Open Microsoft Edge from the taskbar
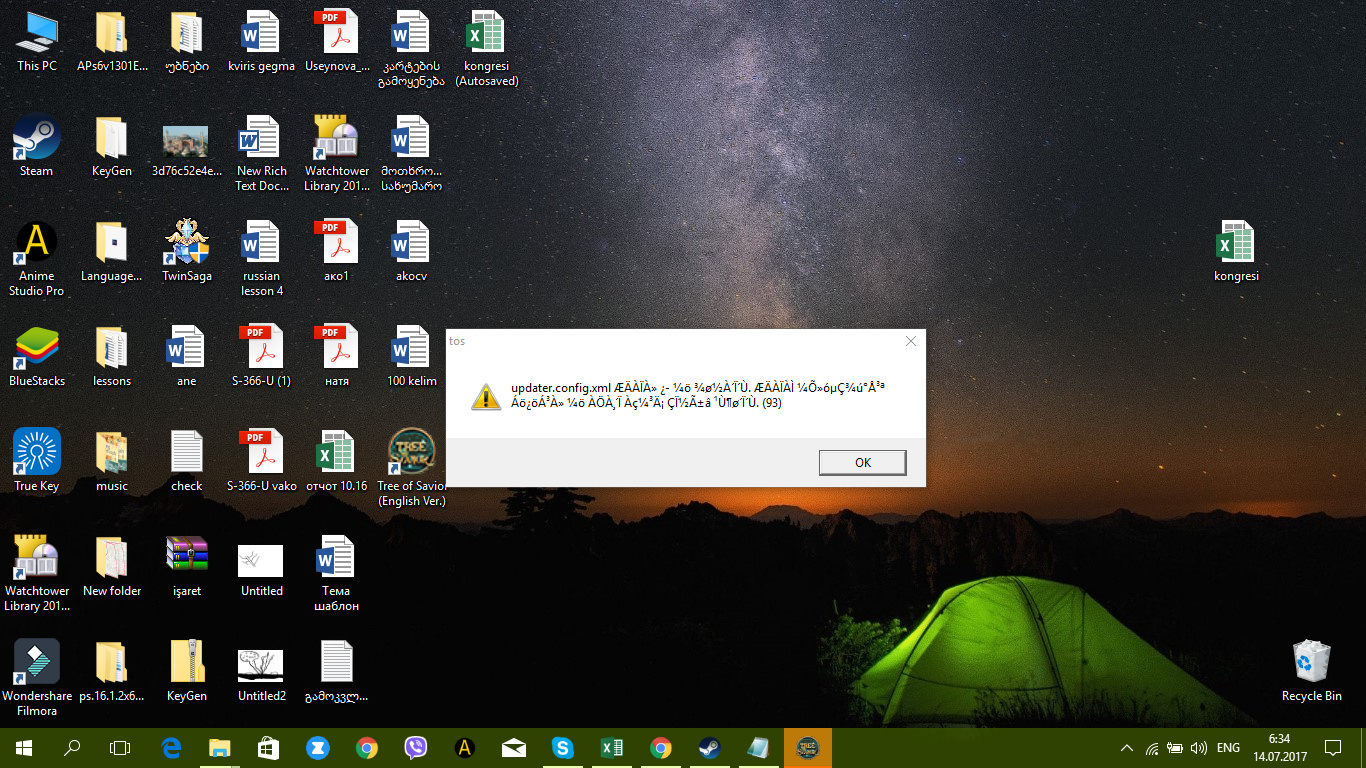Image resolution: width=1366 pixels, height=768 pixels. click(x=171, y=748)
